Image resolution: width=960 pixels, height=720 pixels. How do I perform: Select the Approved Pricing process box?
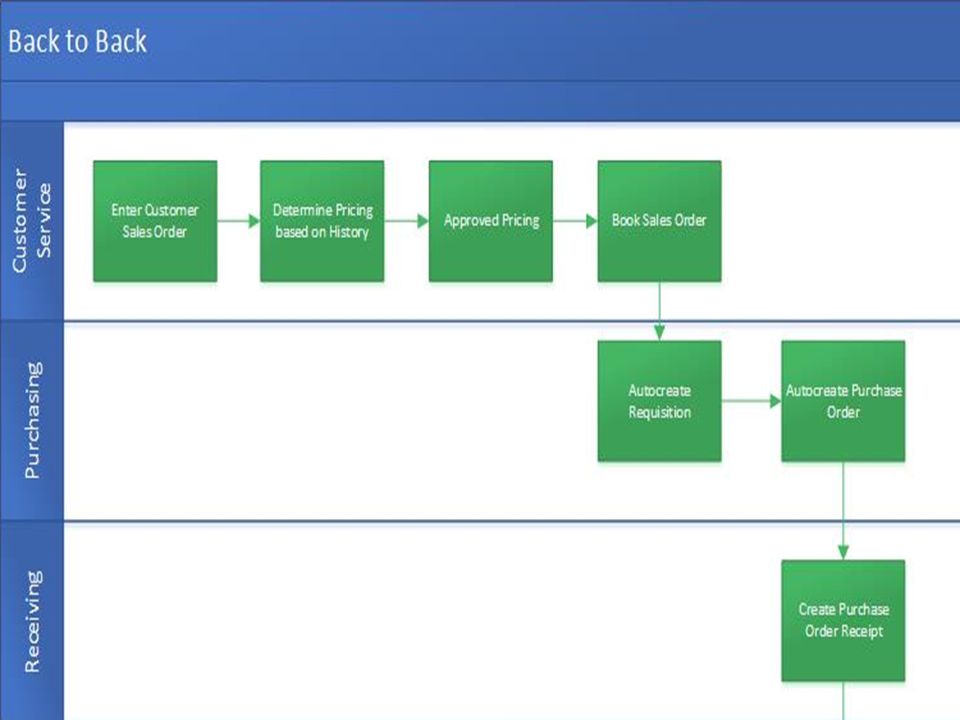coord(490,221)
